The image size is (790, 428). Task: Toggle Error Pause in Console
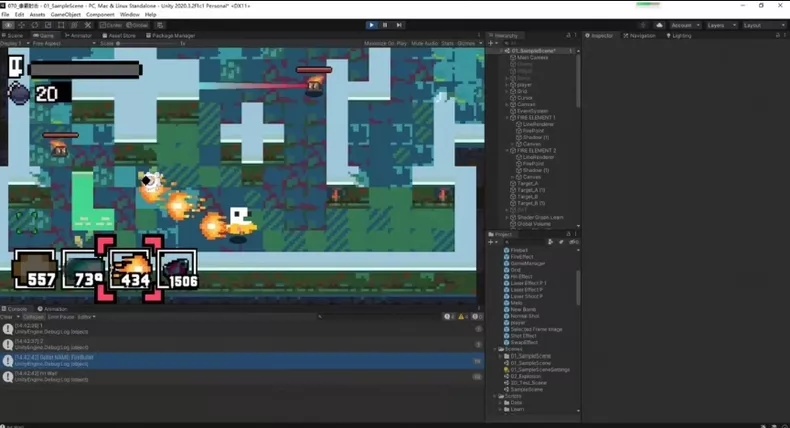(x=61, y=317)
